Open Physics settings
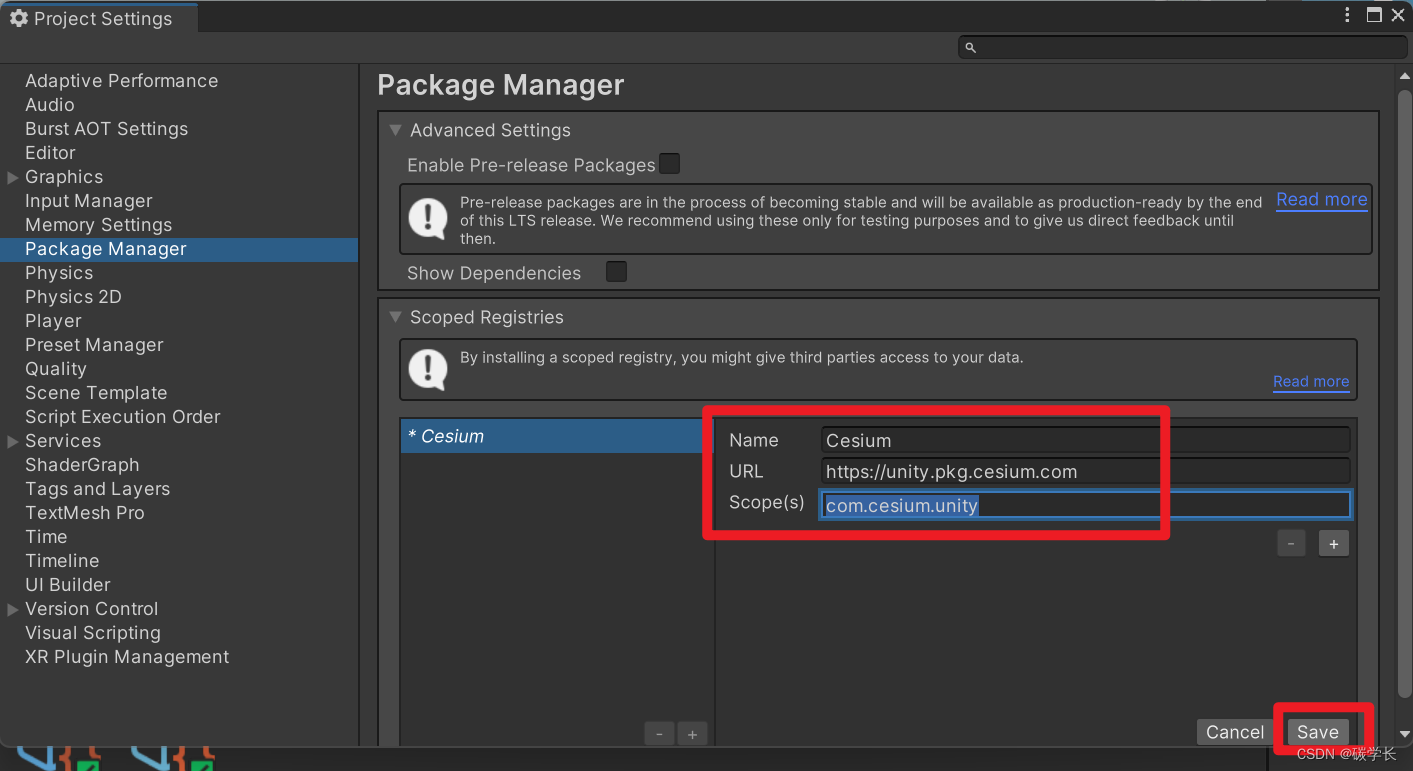 pos(59,273)
